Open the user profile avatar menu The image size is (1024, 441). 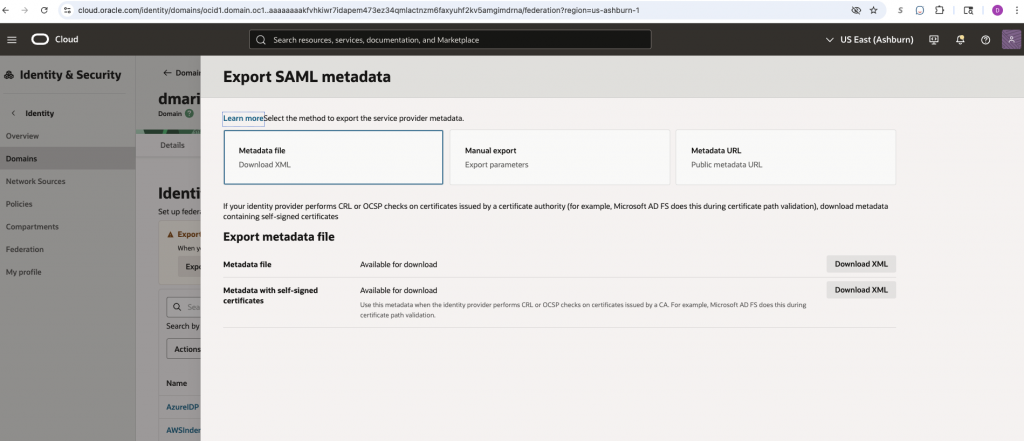tap(1011, 40)
